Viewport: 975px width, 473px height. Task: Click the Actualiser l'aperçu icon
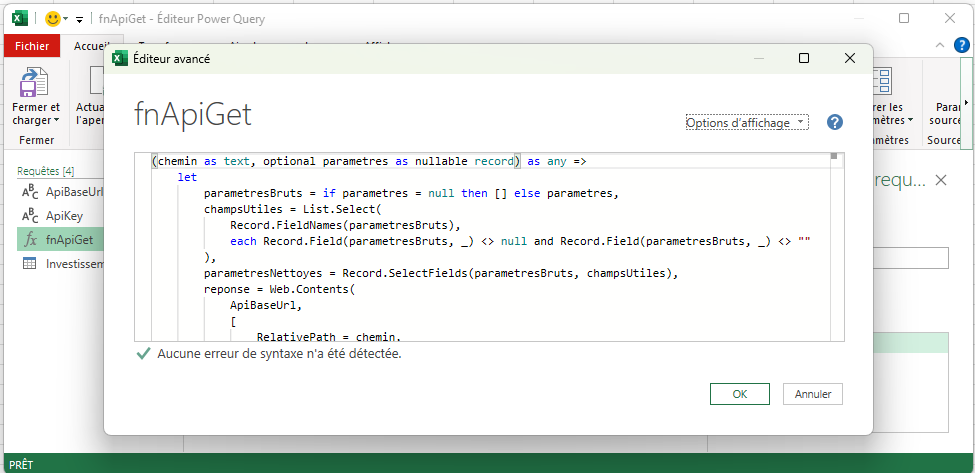(97, 82)
